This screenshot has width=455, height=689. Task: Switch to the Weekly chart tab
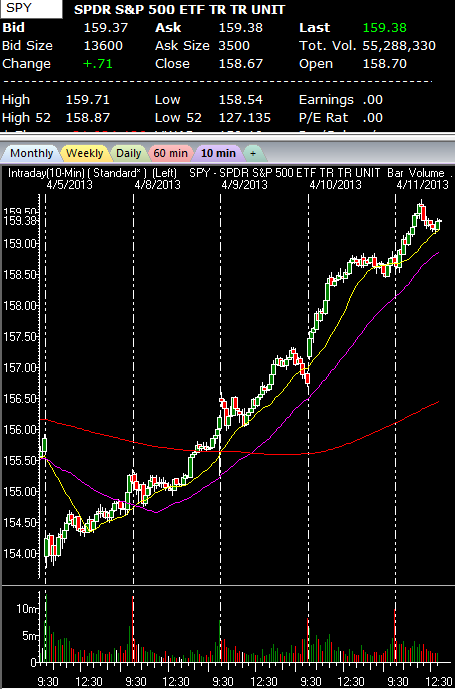pos(84,153)
